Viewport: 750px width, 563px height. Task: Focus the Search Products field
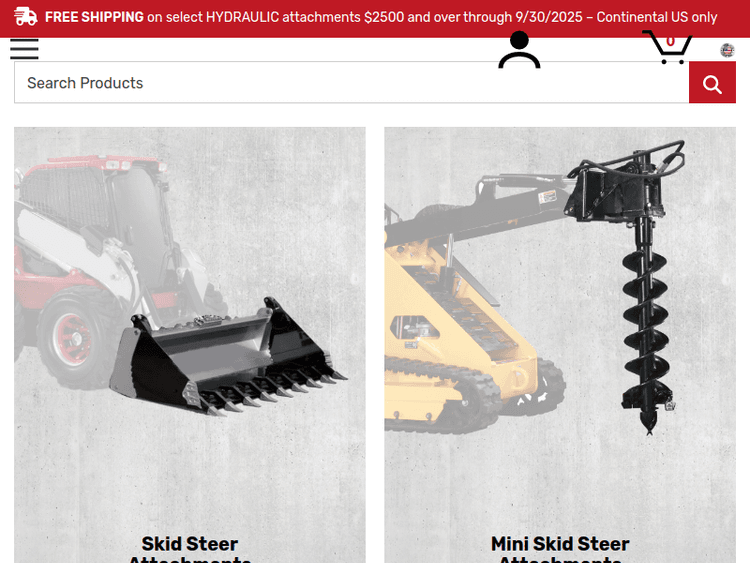352,82
